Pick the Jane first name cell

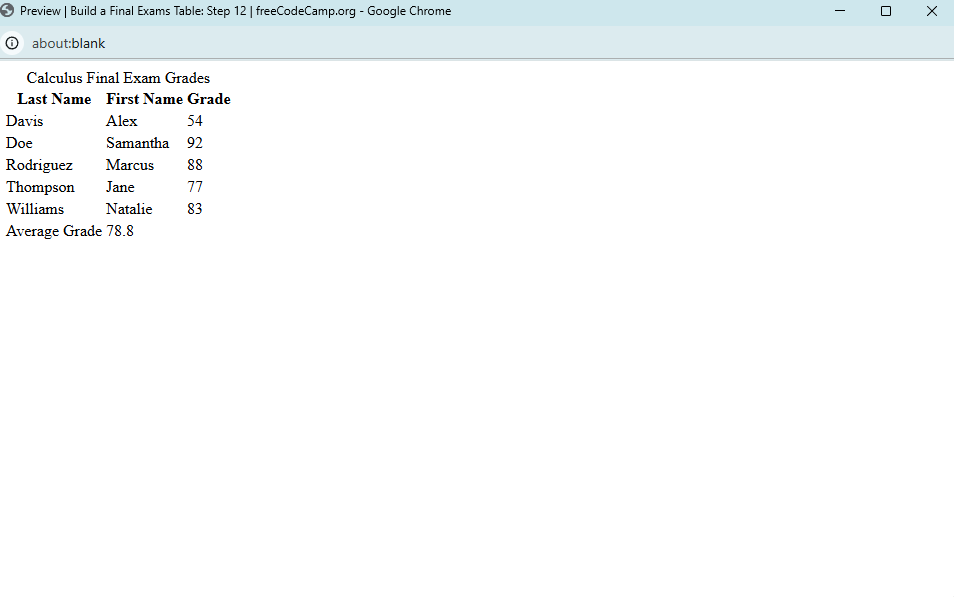(x=120, y=187)
